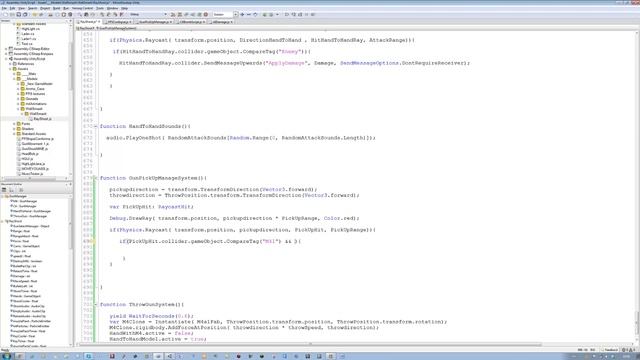Select RayShoot.js in solution tree
This screenshot has height=360, width=640.
tap(42, 119)
